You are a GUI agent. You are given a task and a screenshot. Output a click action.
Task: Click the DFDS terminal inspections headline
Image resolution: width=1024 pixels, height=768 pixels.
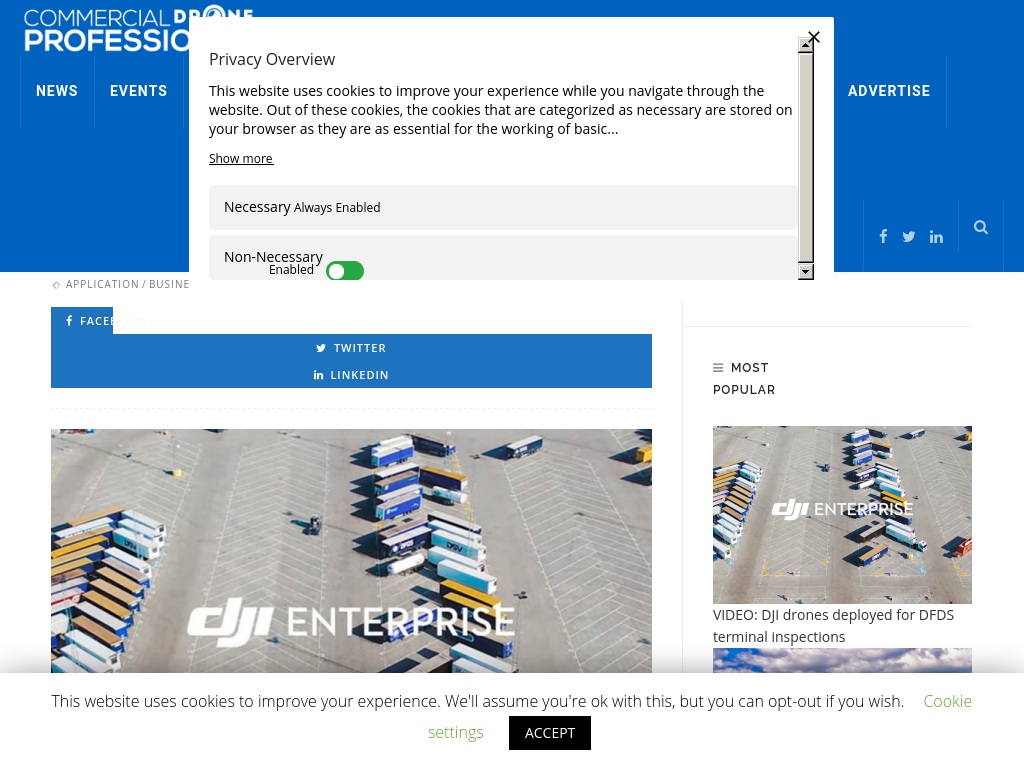pos(833,626)
